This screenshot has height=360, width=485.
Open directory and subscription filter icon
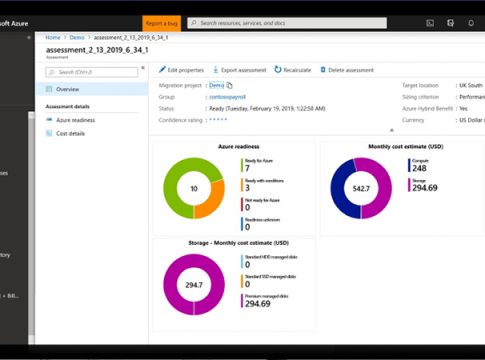[450, 23]
